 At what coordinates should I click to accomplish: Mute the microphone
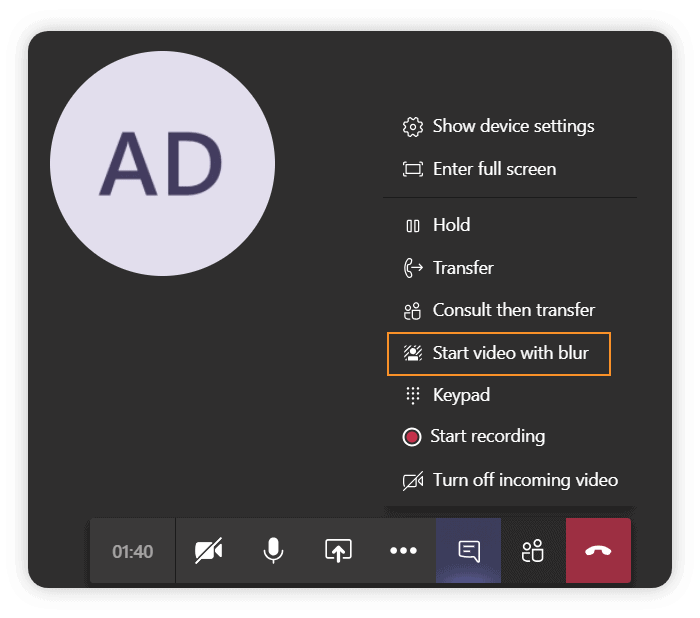273,551
